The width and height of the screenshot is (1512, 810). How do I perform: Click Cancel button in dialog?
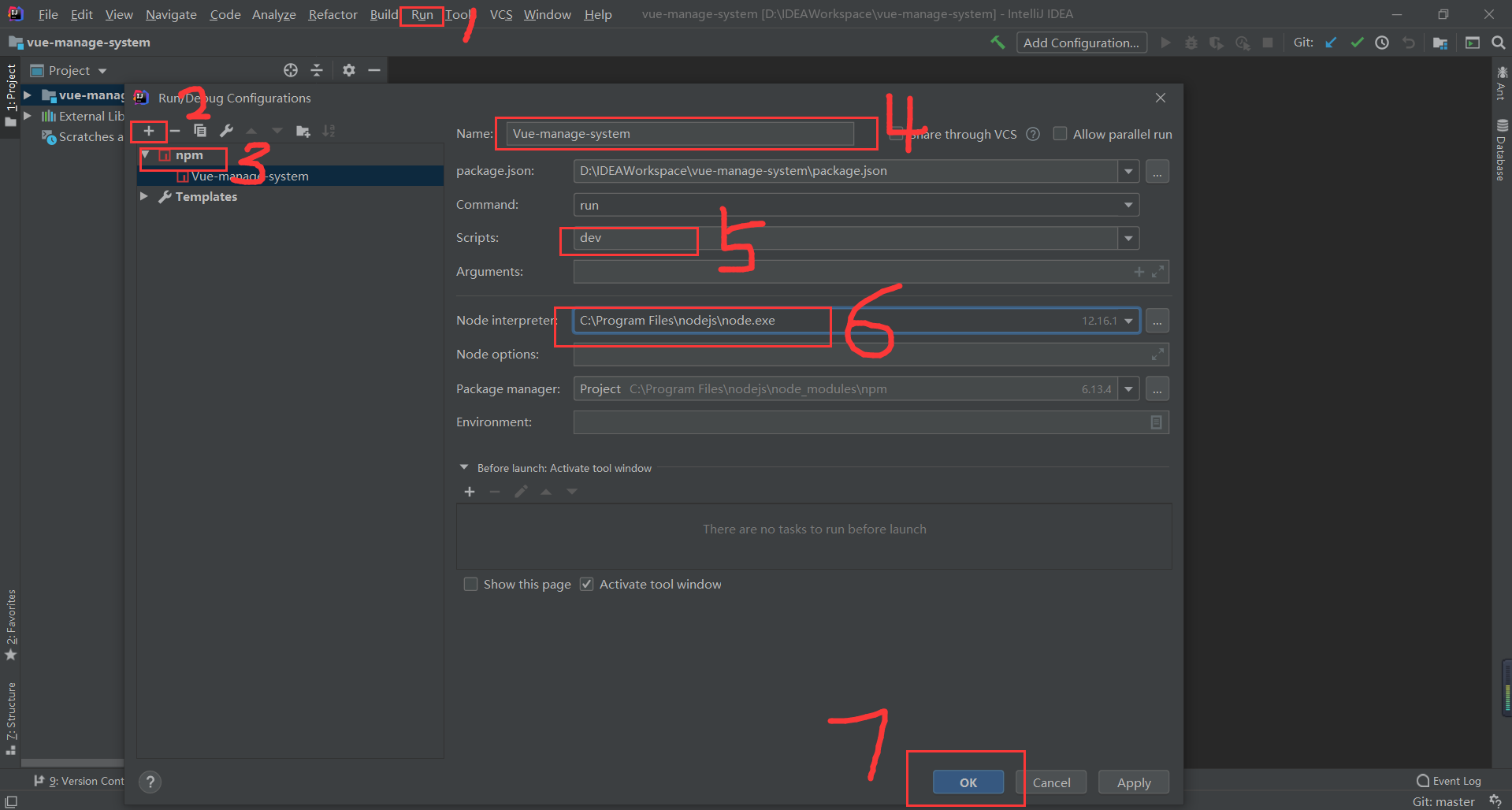(x=1051, y=782)
